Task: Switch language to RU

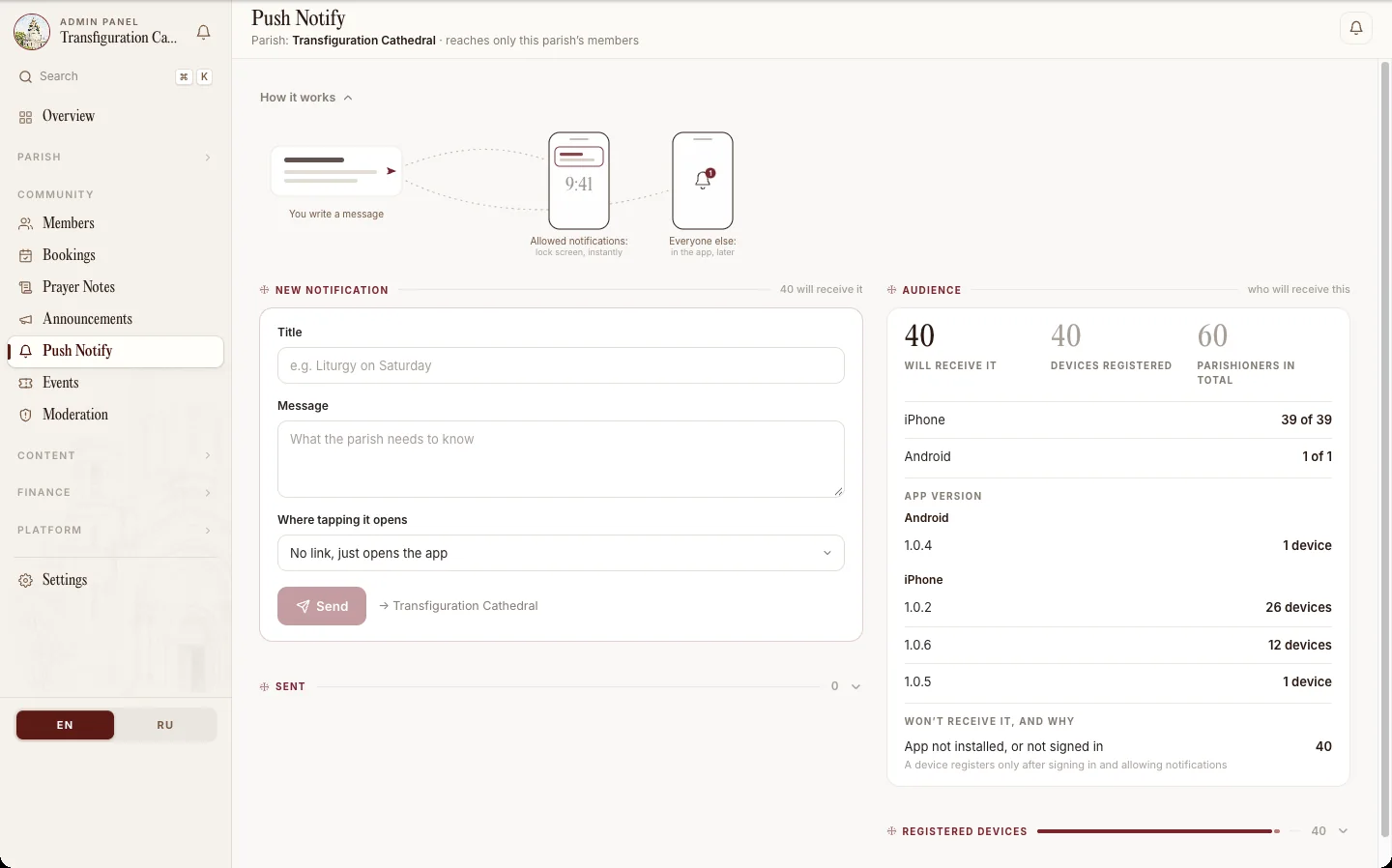Action: pos(165,725)
